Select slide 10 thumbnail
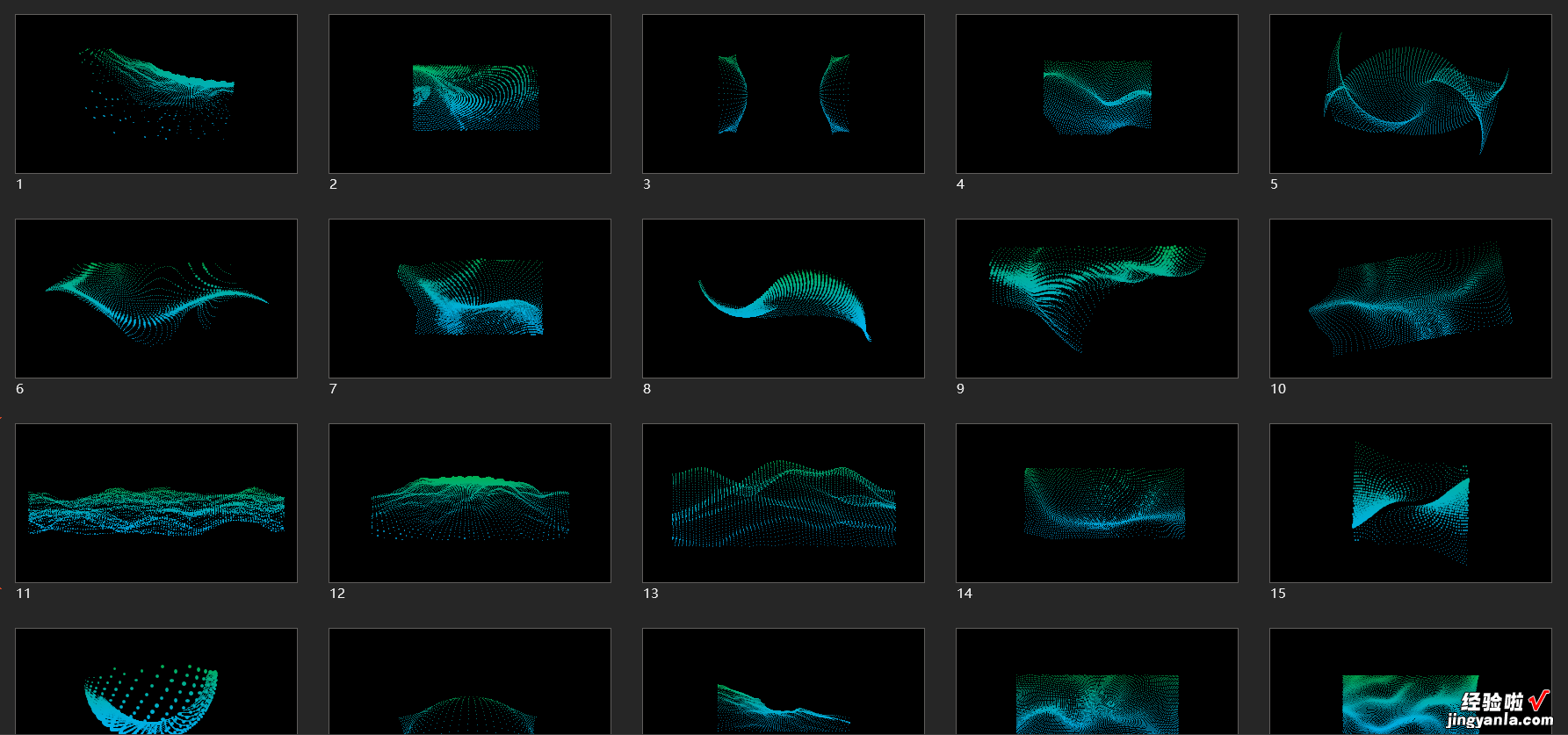 (1411, 299)
